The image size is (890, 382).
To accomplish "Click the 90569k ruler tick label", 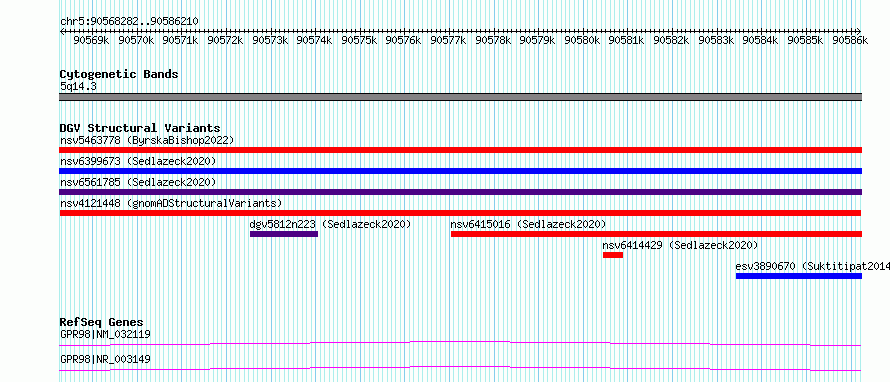I will point(92,40).
